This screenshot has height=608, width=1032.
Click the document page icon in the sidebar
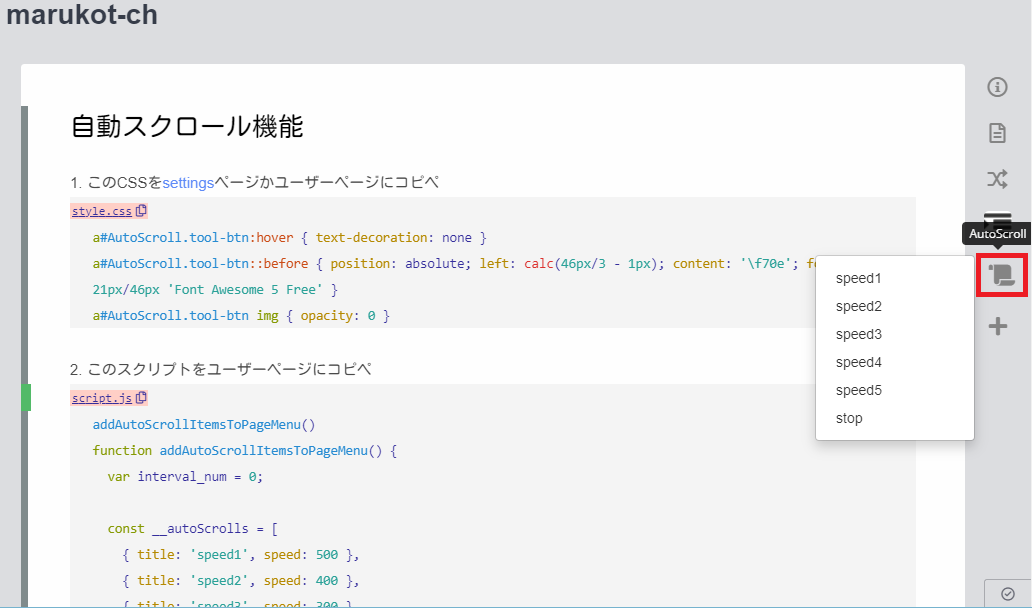point(996,132)
